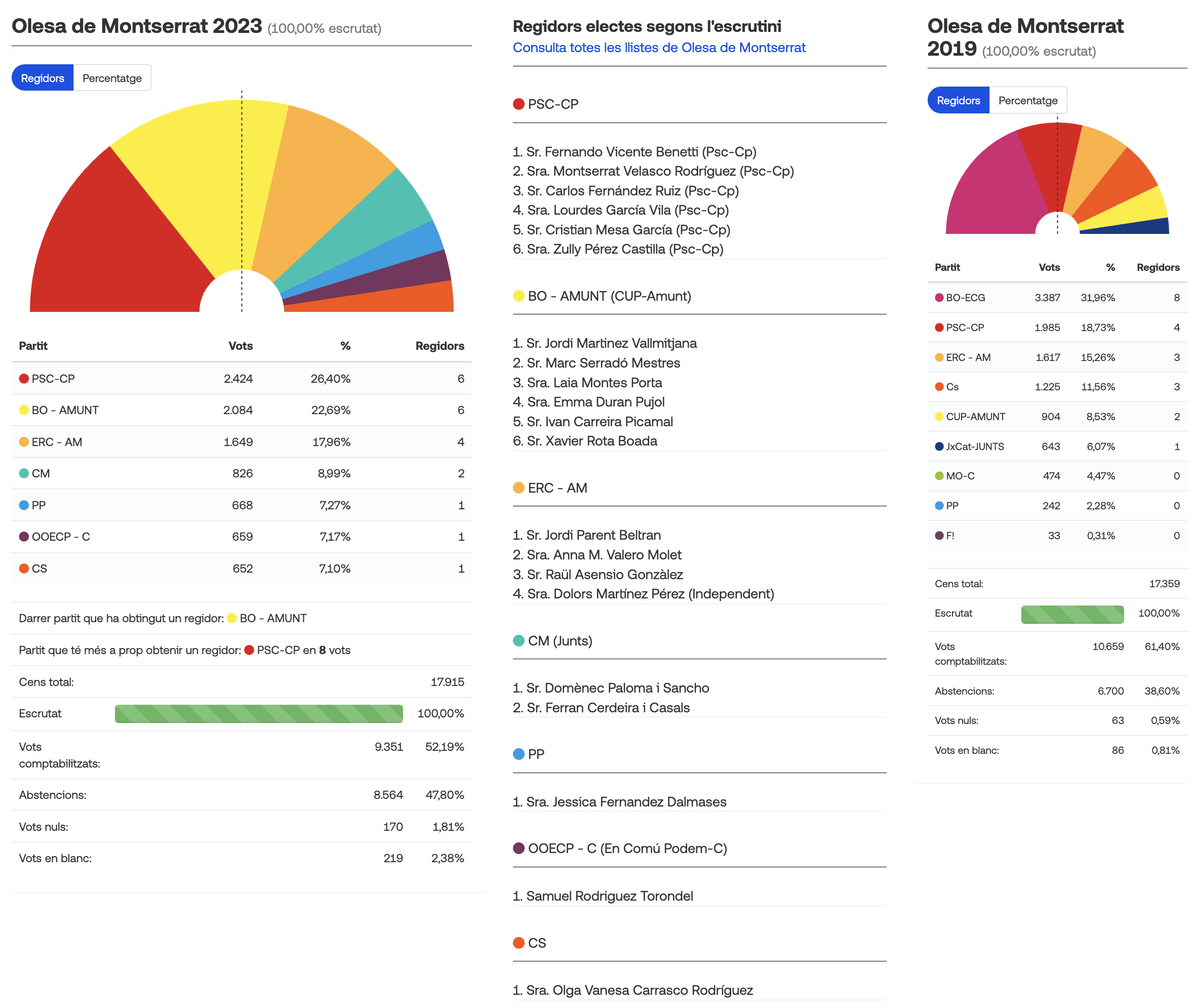
Task: Switch to the 2019 Percentatge tab
Action: (x=1027, y=100)
